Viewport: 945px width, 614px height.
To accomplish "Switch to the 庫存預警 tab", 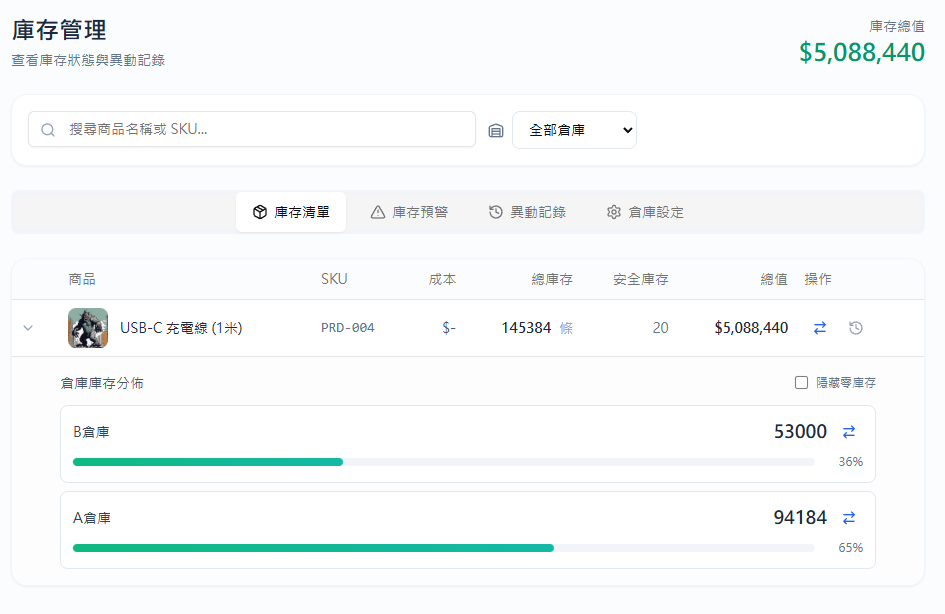I will tap(409, 212).
